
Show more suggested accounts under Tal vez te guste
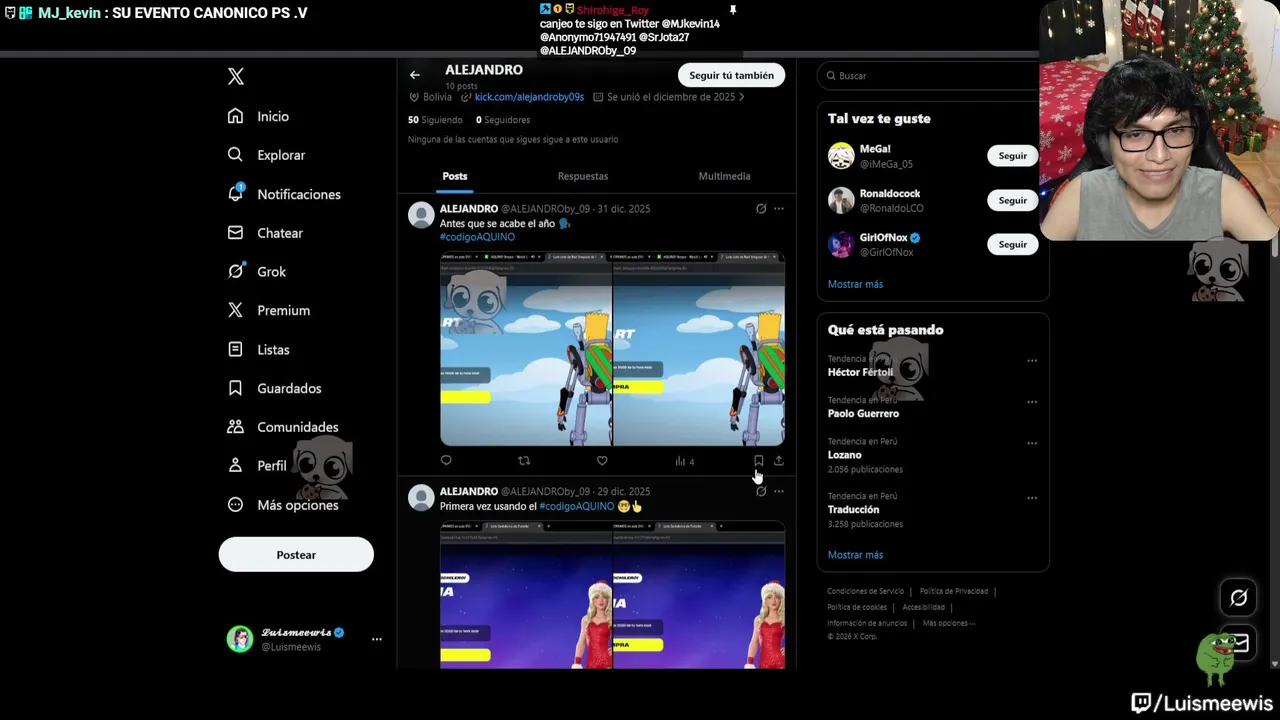click(x=855, y=284)
